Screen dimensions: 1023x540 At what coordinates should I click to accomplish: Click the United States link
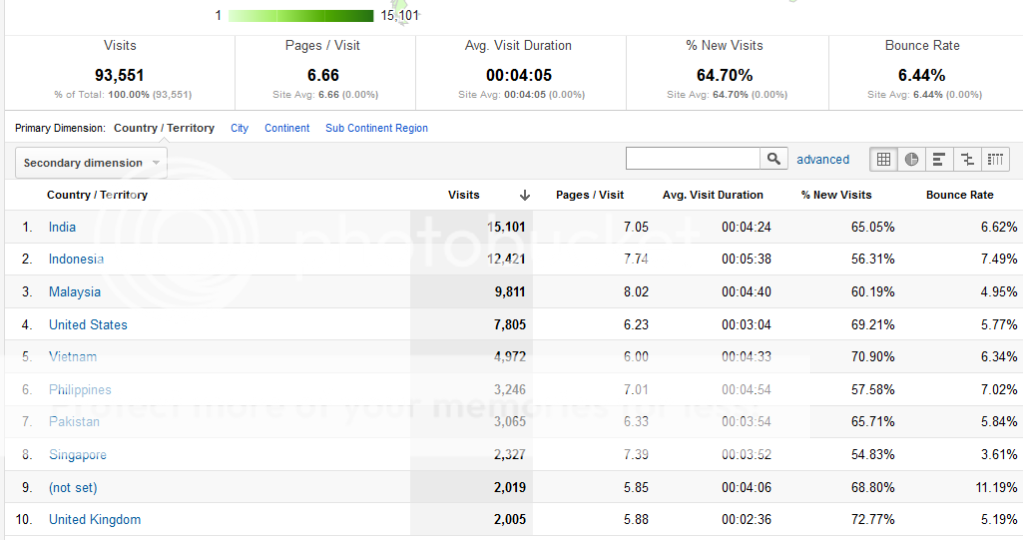pos(88,325)
